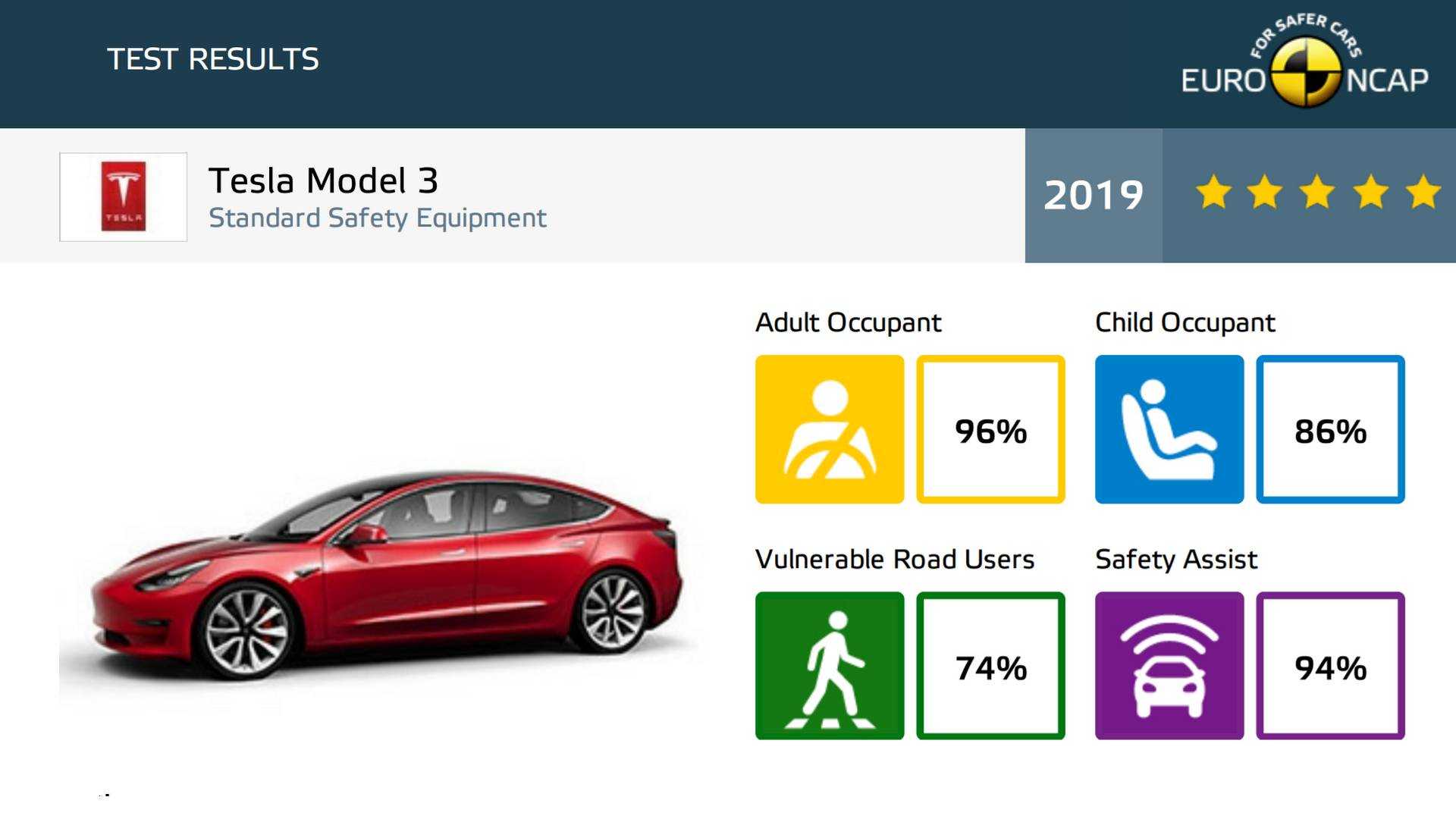Select the yellow Adult Occupant icon
This screenshot has height=819, width=1456.
pyautogui.click(x=830, y=429)
